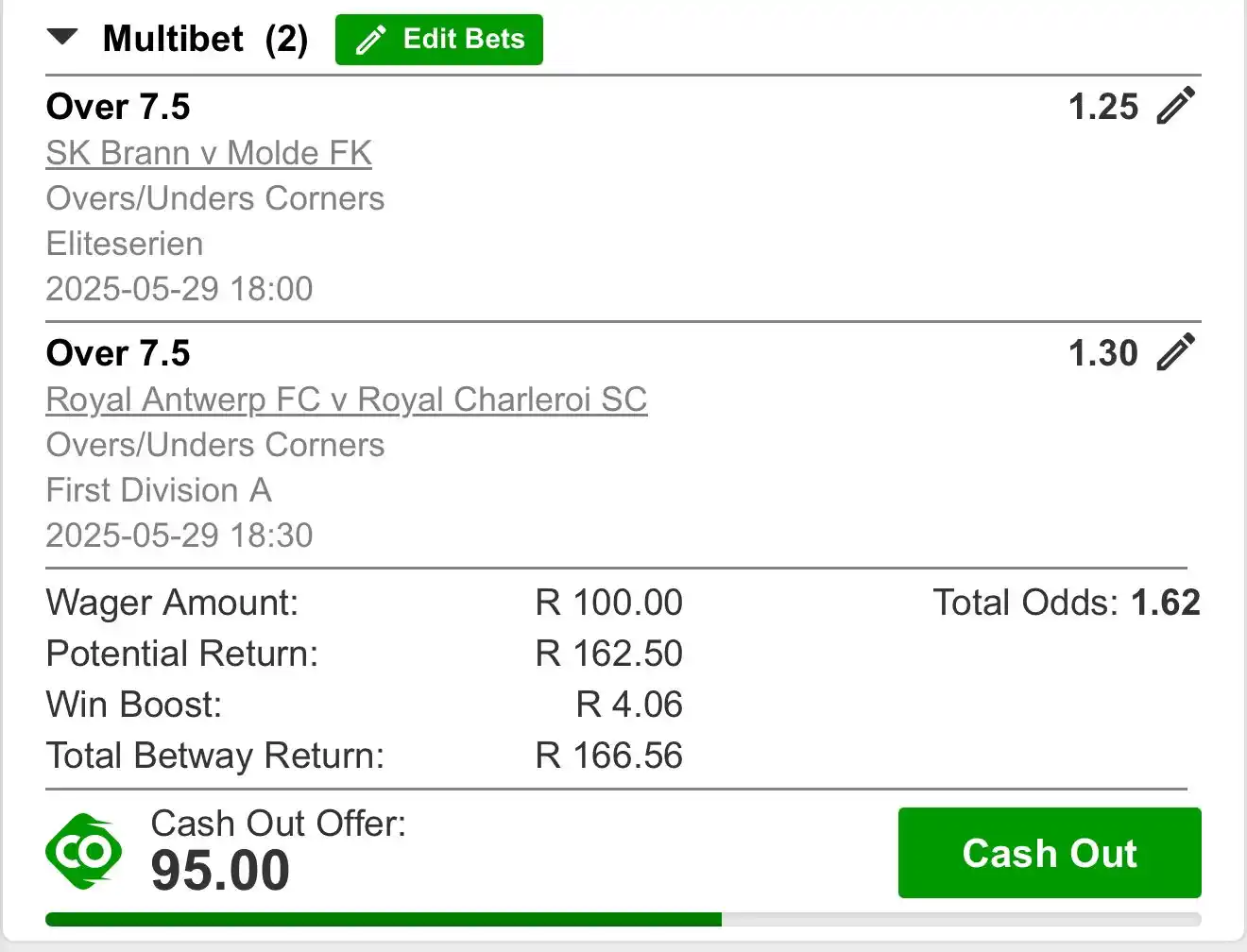The image size is (1247, 952).
Task: Click the 95.00 cash out offer amount
Action: (x=220, y=870)
